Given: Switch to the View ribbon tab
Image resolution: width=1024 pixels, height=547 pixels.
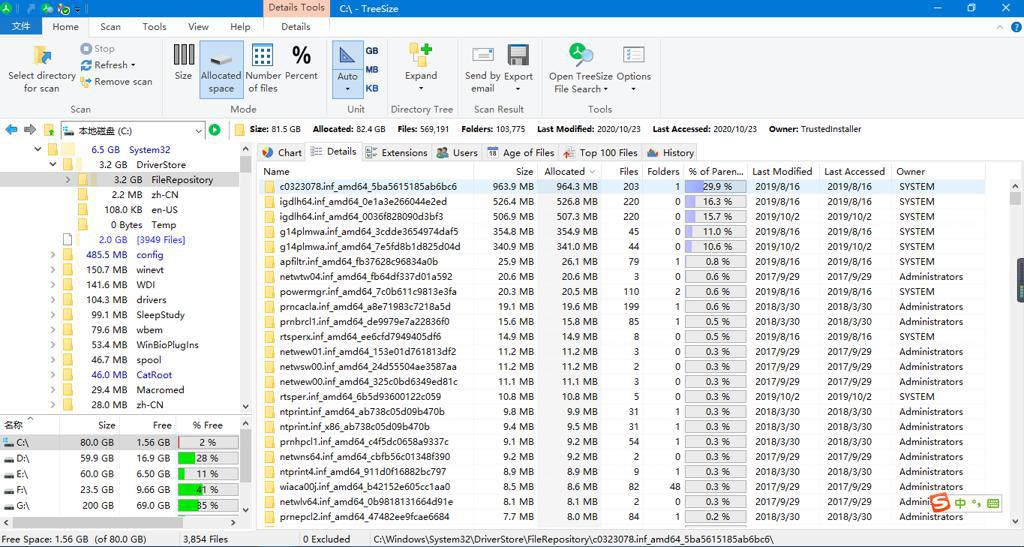Looking at the screenshot, I should tap(199, 27).
